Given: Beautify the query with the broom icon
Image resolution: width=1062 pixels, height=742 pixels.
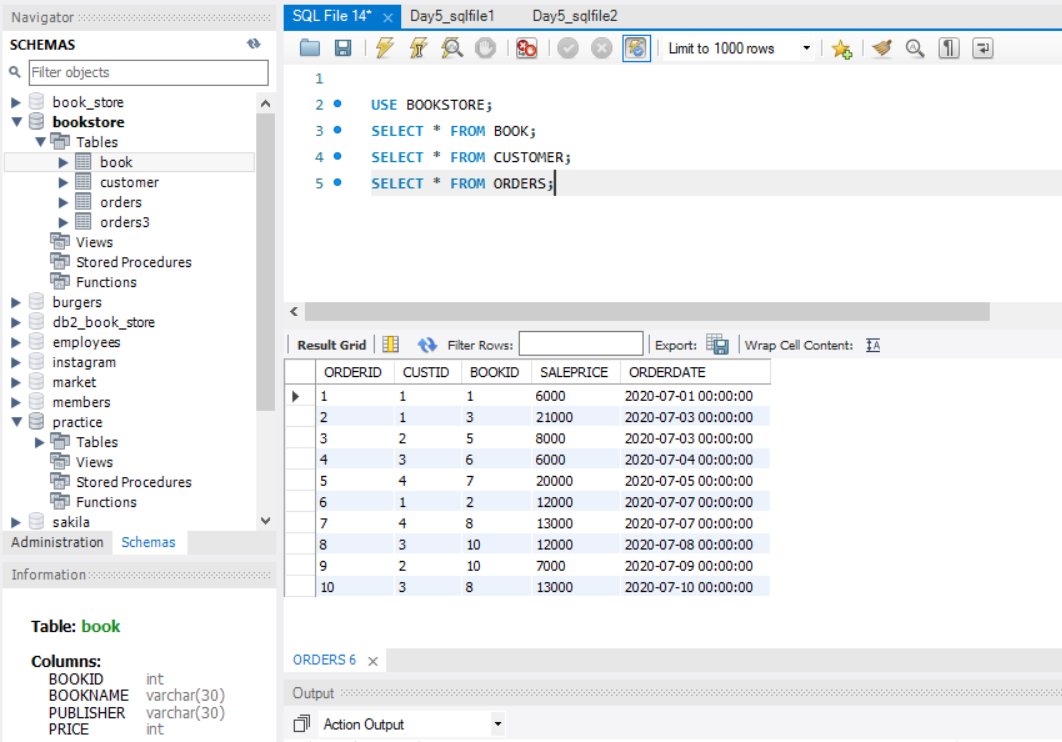Looking at the screenshot, I should [882, 48].
